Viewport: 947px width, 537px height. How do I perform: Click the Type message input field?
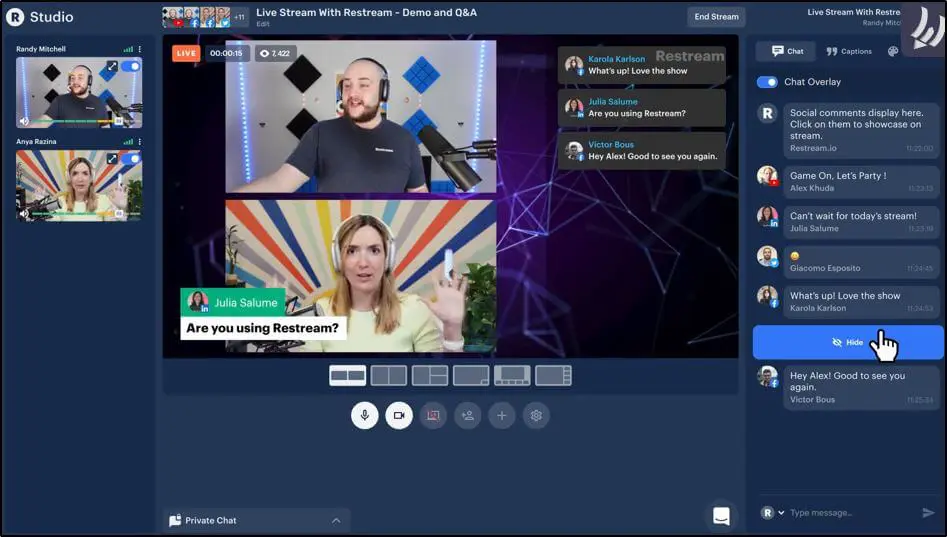coord(852,513)
